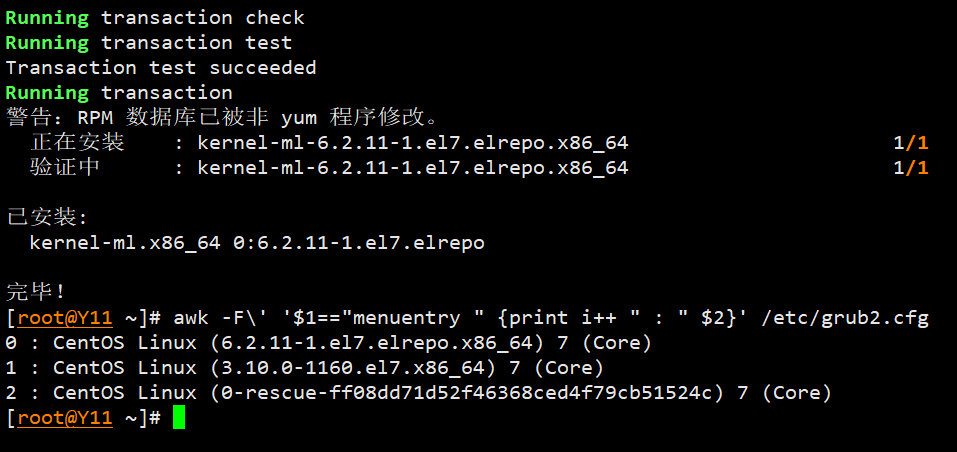Click the 完毕! completion message
The image size is (957, 452).
pyautogui.click(x=36, y=292)
